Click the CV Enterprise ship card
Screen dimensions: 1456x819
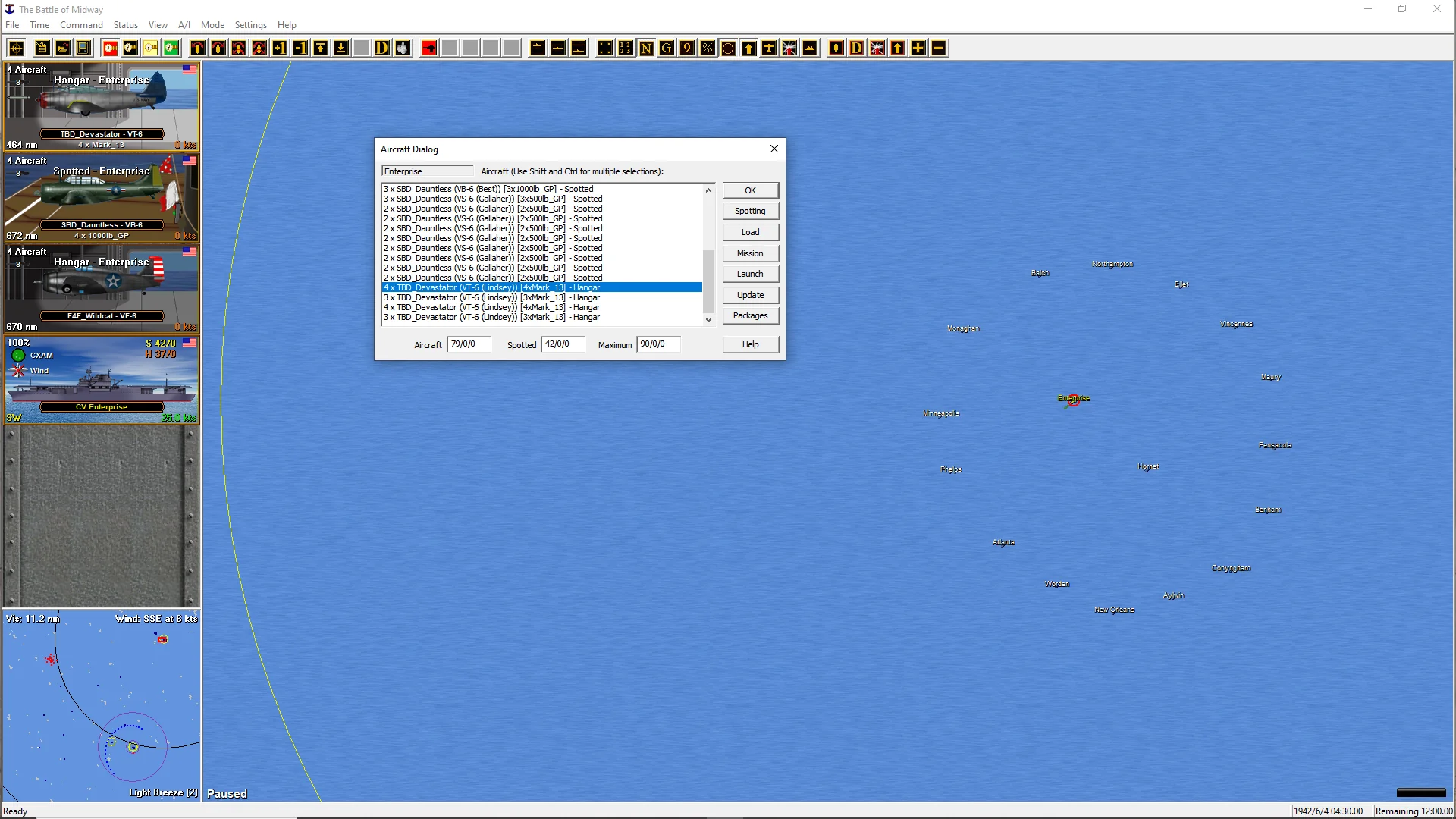[x=102, y=380]
